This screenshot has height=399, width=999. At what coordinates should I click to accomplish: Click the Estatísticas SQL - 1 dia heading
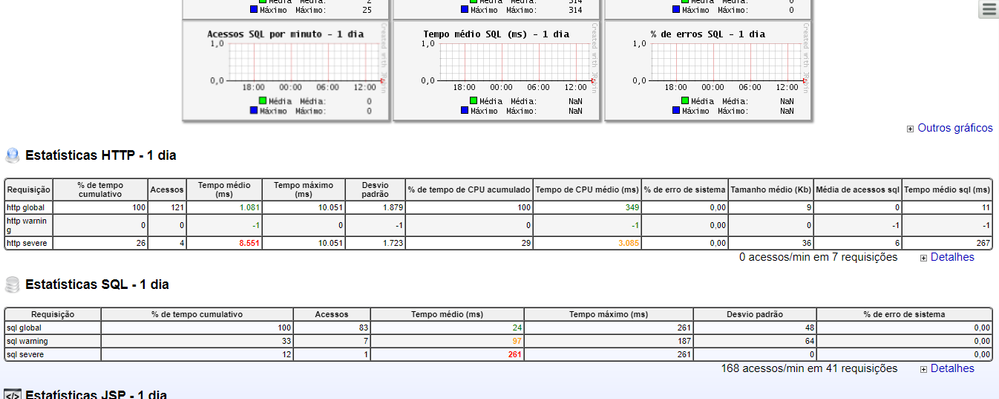97,285
